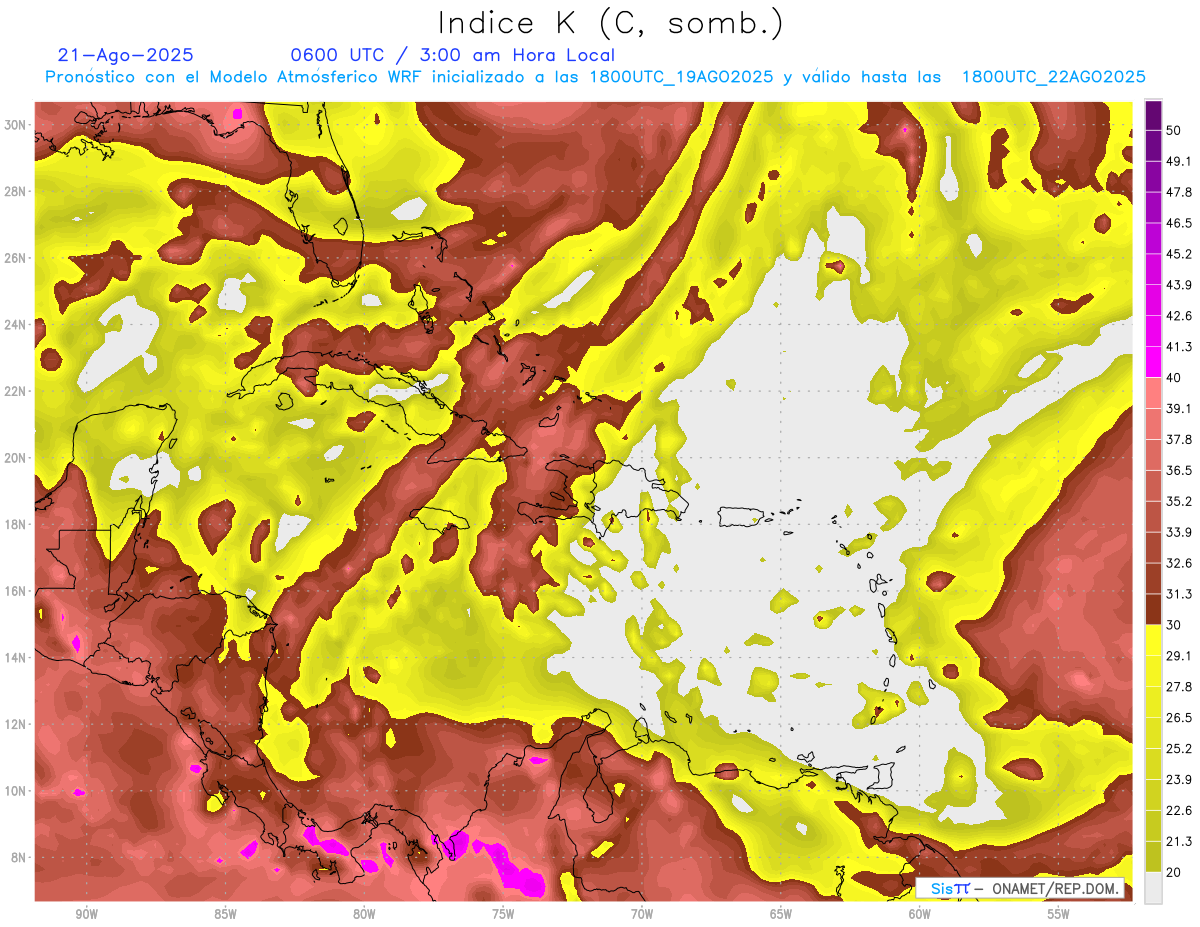Click the color bar value '46.5'
This screenshot has height=927, width=1200.
pos(1178,223)
